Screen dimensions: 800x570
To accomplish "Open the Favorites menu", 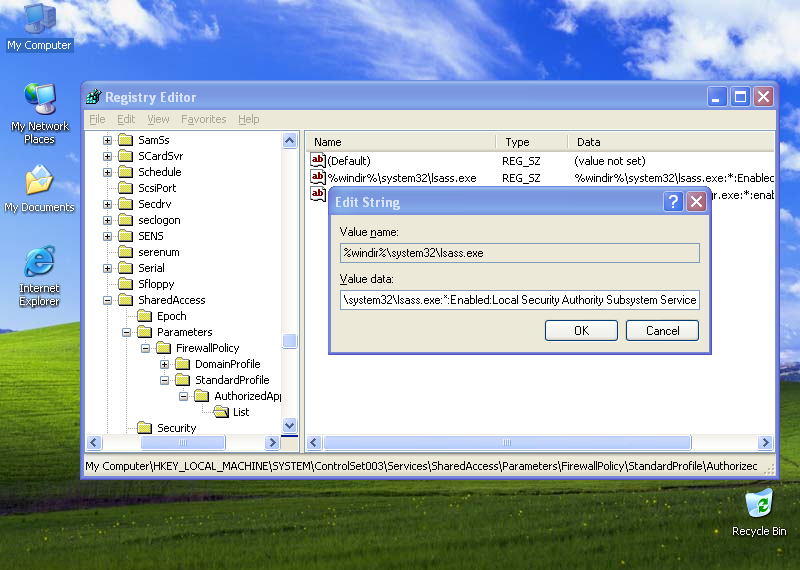I will coord(204,119).
